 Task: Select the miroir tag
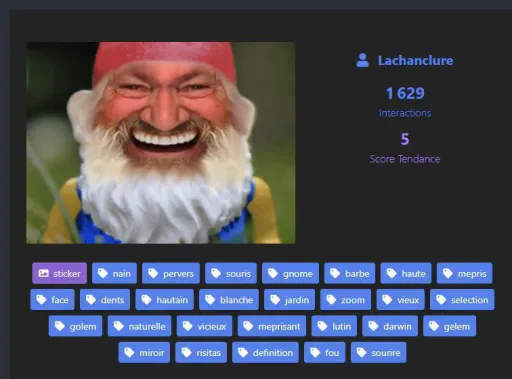[x=144, y=352]
